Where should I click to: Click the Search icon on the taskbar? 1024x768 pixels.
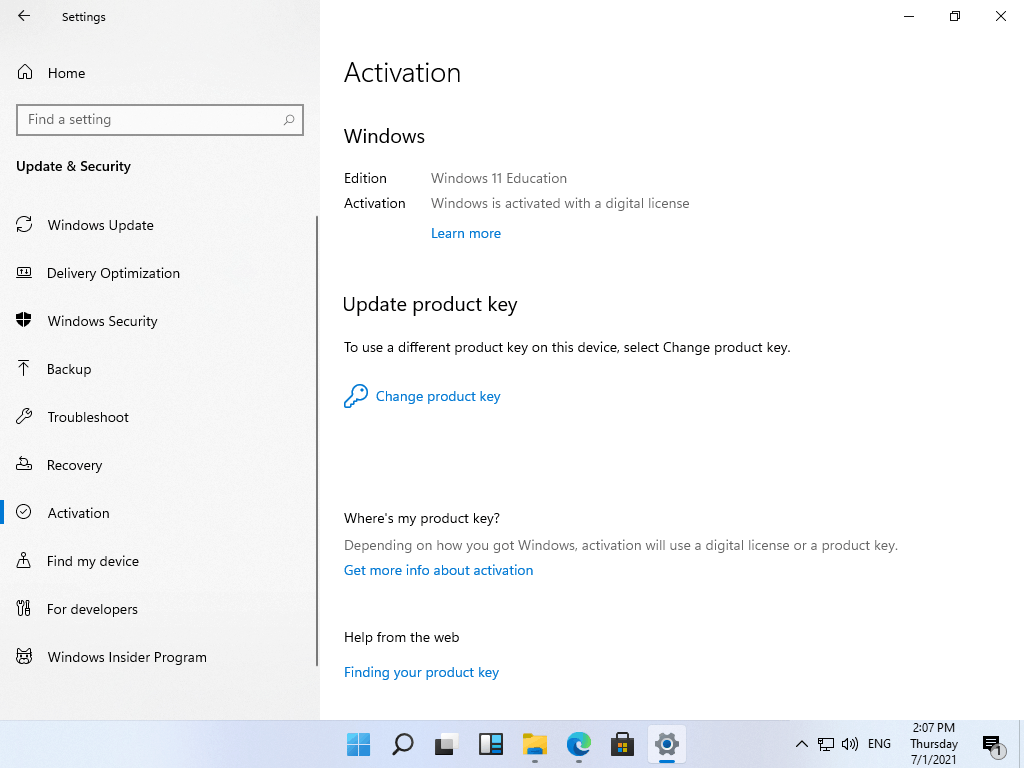point(402,745)
